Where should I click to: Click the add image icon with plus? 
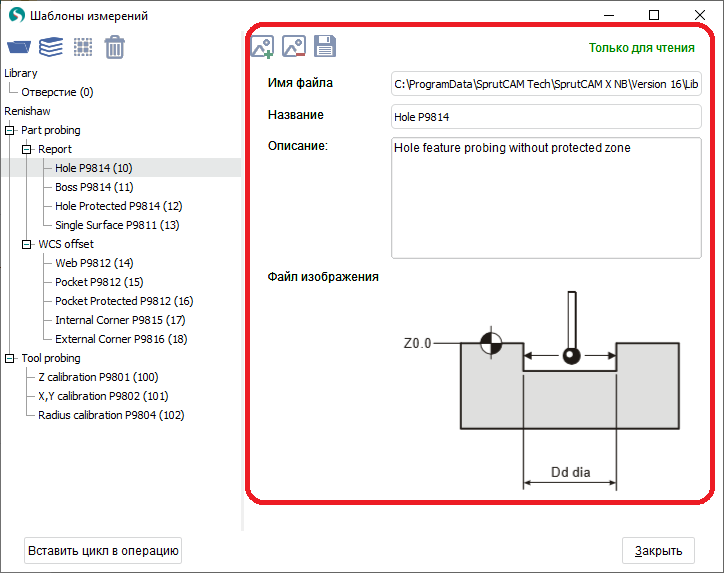262,46
